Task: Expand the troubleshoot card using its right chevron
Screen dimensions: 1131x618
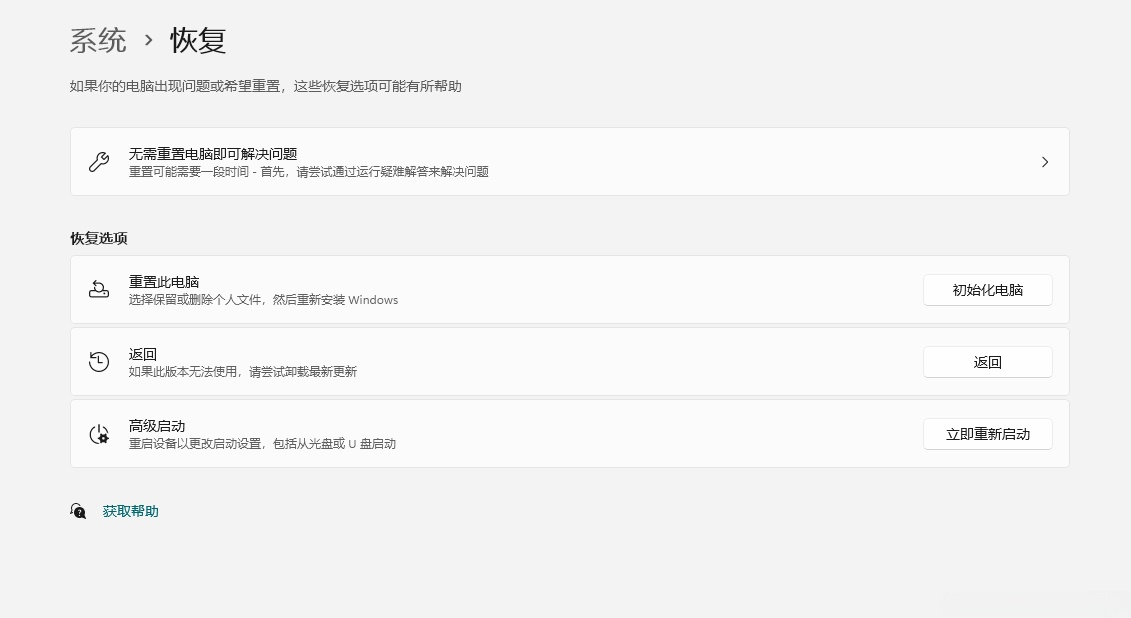Action: pyautogui.click(x=1045, y=162)
